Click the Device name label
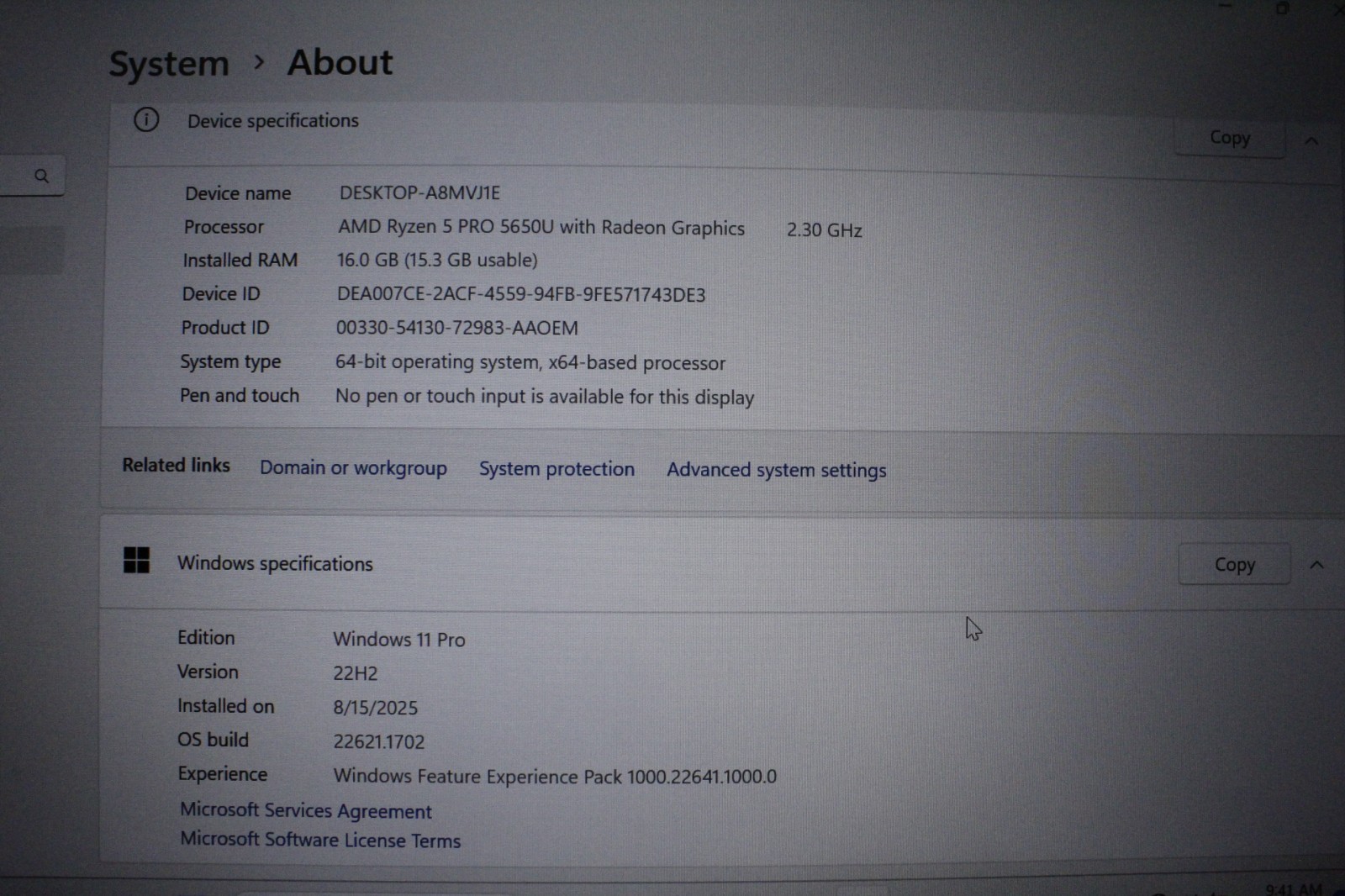The width and height of the screenshot is (1345, 896). 238,193
